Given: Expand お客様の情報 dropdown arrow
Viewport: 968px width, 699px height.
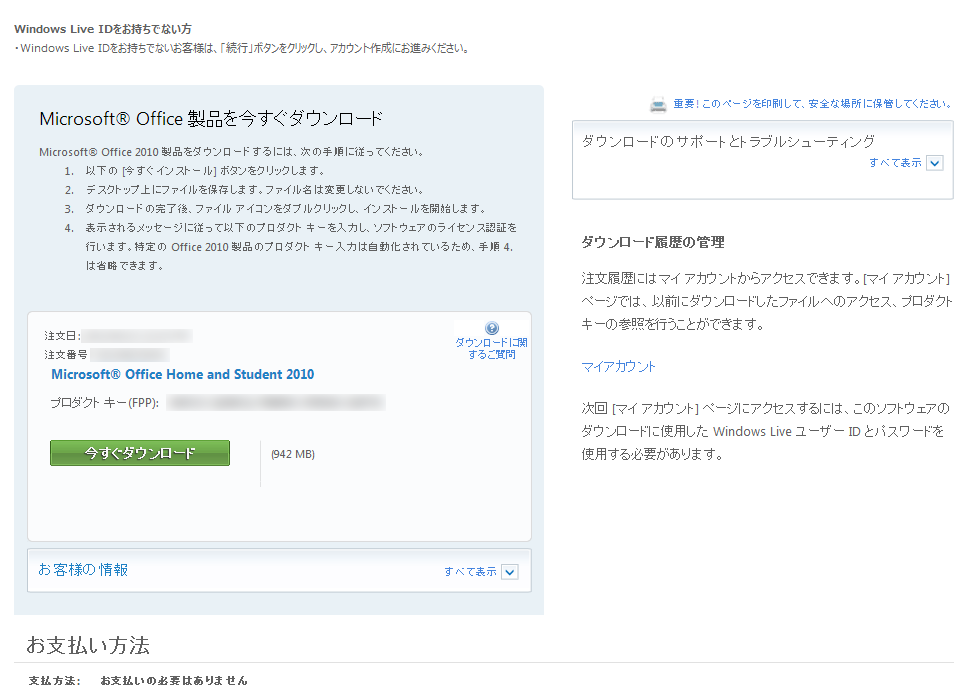Looking at the screenshot, I should [510, 572].
